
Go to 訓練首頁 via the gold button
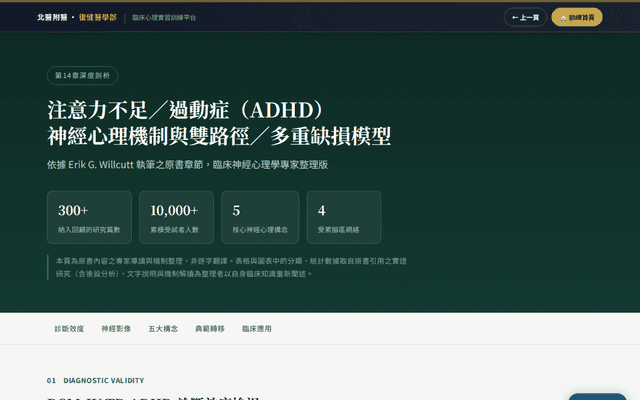[577, 17]
